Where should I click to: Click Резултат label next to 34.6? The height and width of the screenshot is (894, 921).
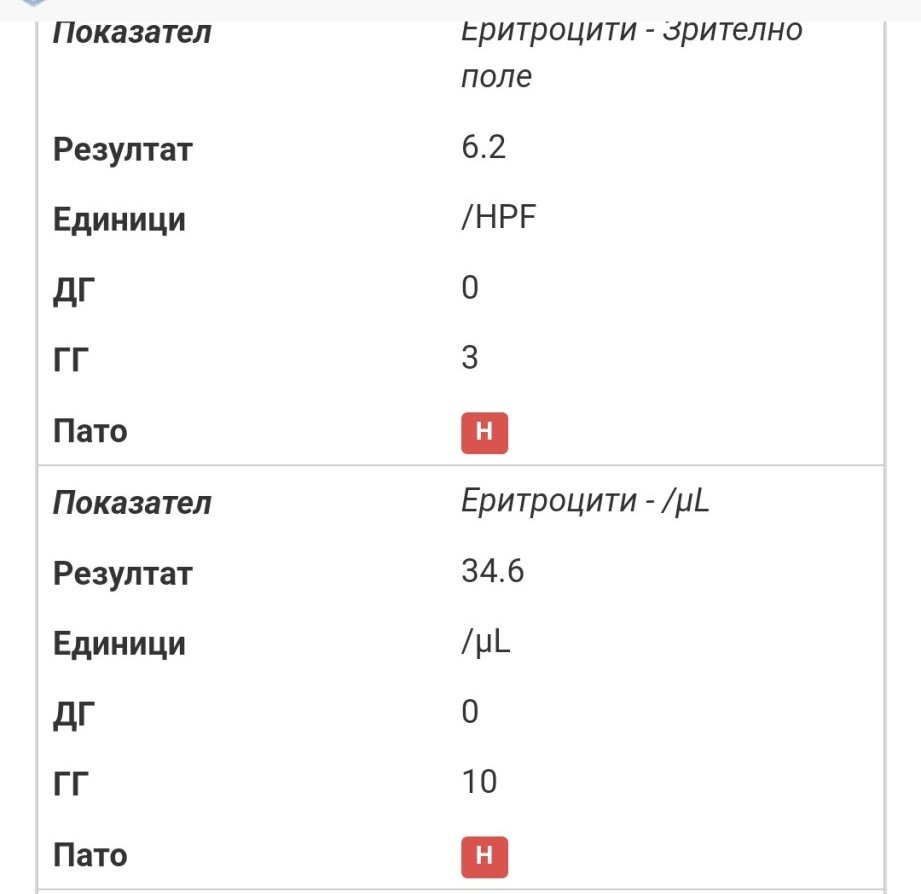tap(122, 575)
